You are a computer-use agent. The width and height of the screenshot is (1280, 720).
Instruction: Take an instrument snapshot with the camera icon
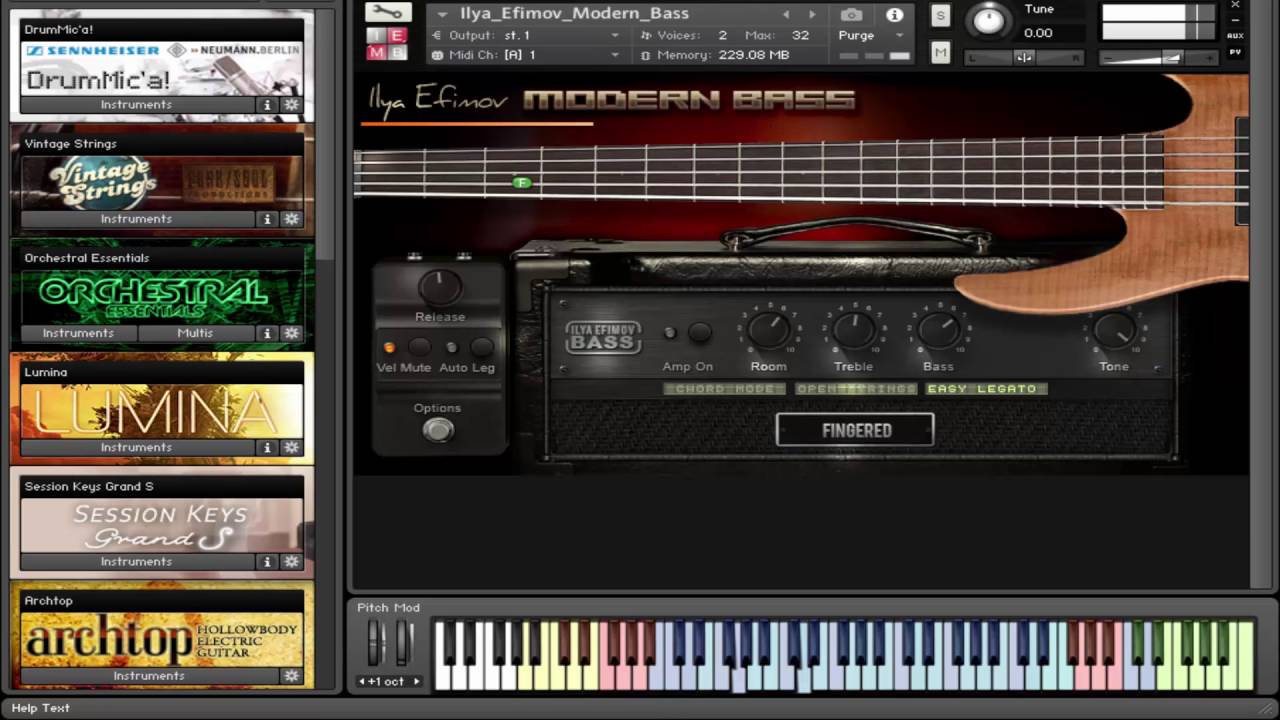point(851,15)
